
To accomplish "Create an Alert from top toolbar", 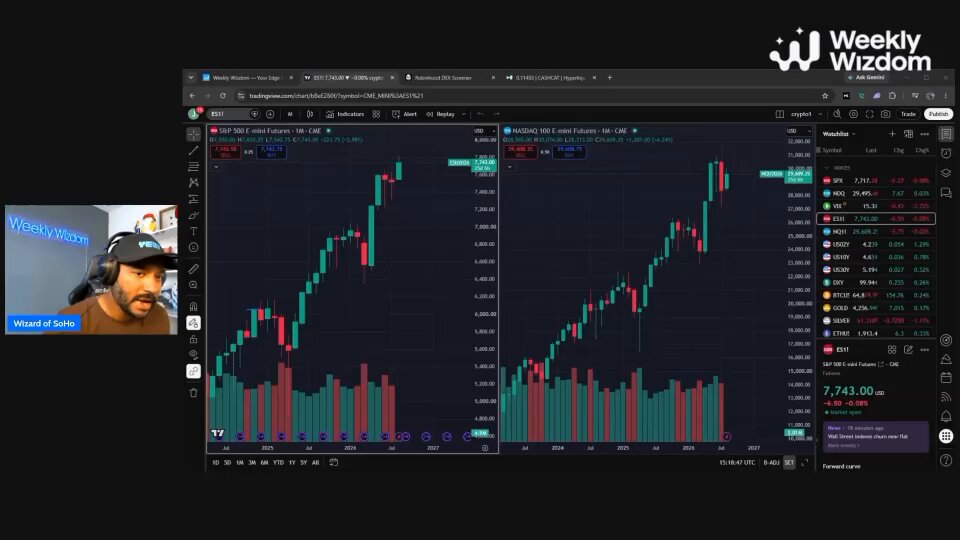I will (x=404, y=114).
